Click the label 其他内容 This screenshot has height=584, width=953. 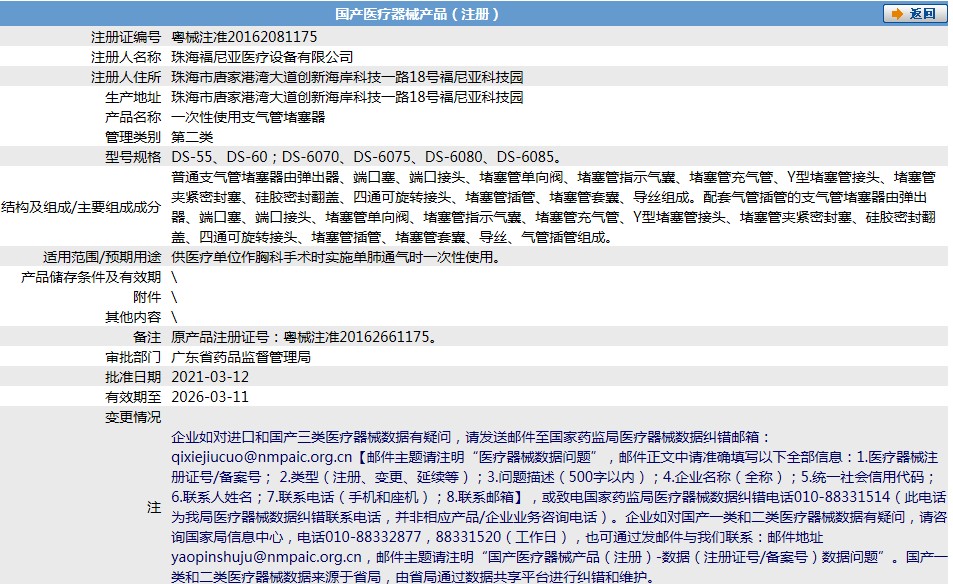click(133, 317)
